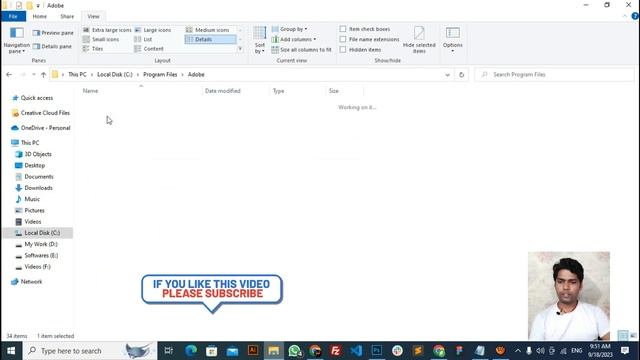Open the Navigation pane menu
Image resolution: width=640 pixels, height=360 pixels.
click(x=16, y=40)
